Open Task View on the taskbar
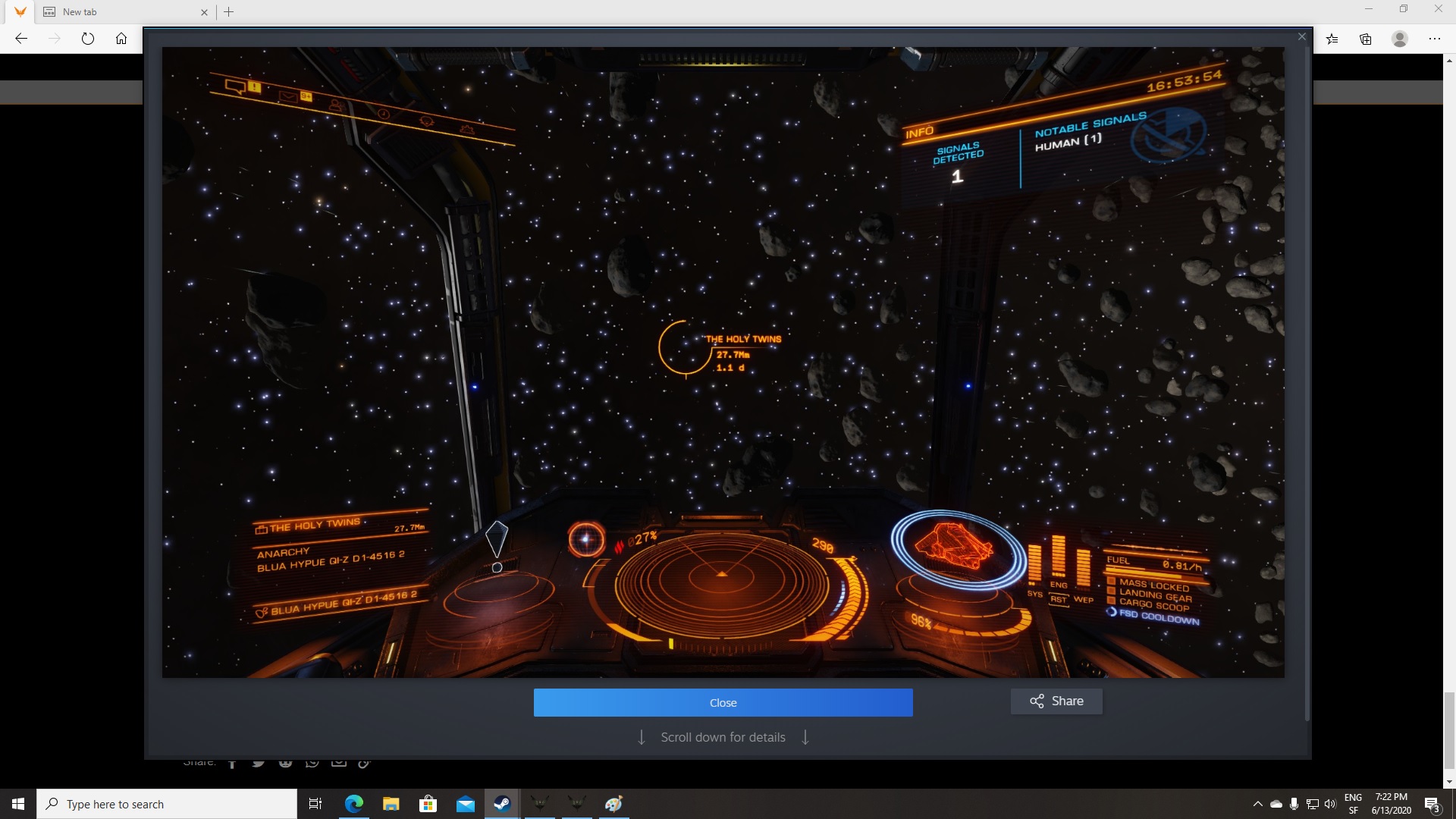 pos(315,804)
